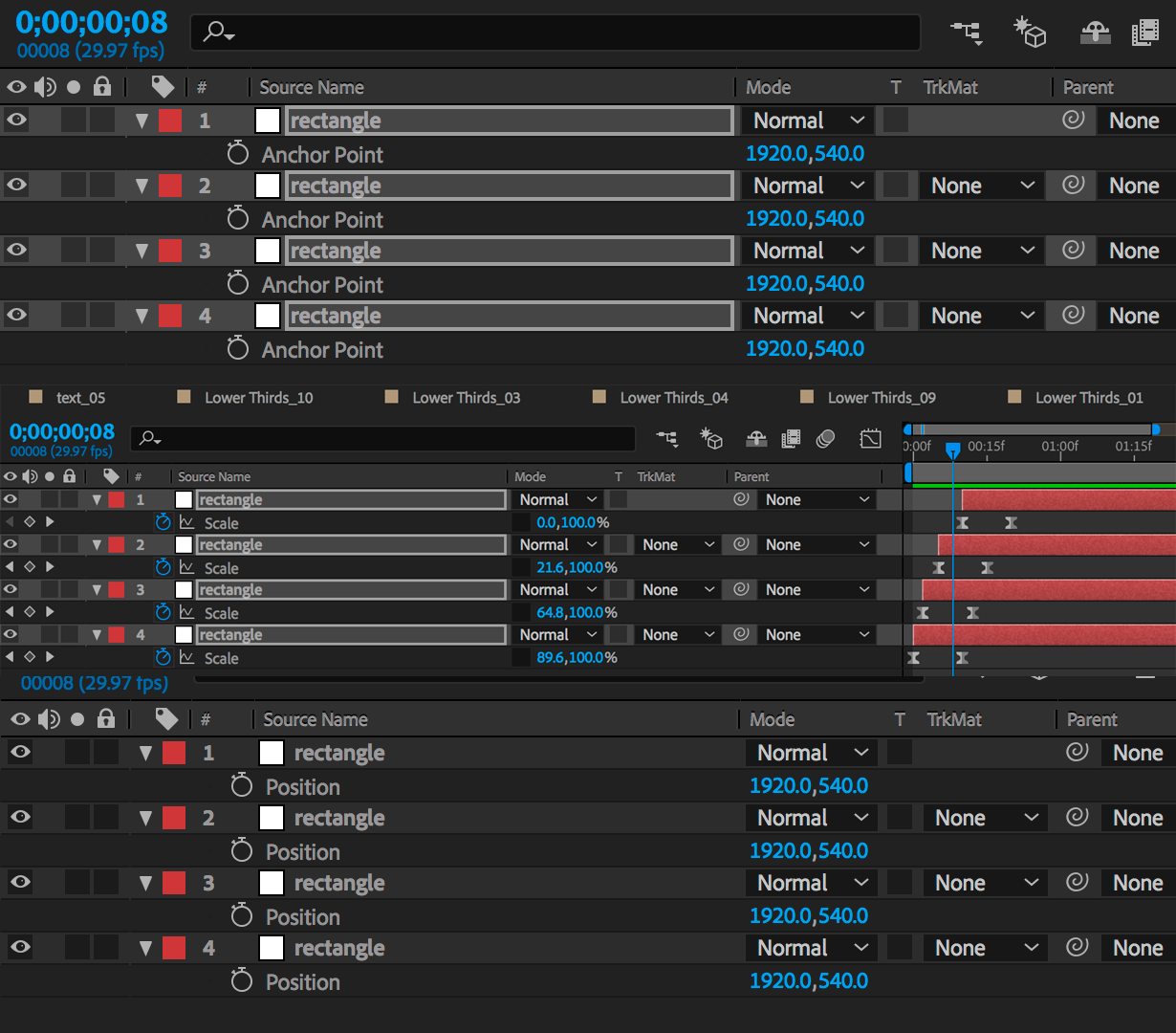The height and width of the screenshot is (1033, 1176).
Task: Toggle lock box for layer 2 in Anchor Point panel
Action: pyautogui.click(x=102, y=185)
